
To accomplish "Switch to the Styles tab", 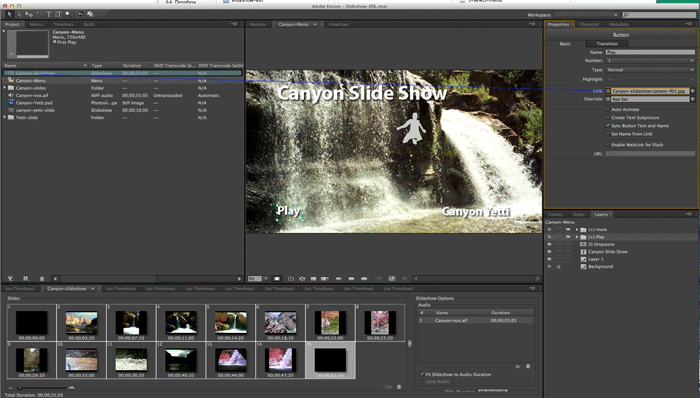I will 578,215.
